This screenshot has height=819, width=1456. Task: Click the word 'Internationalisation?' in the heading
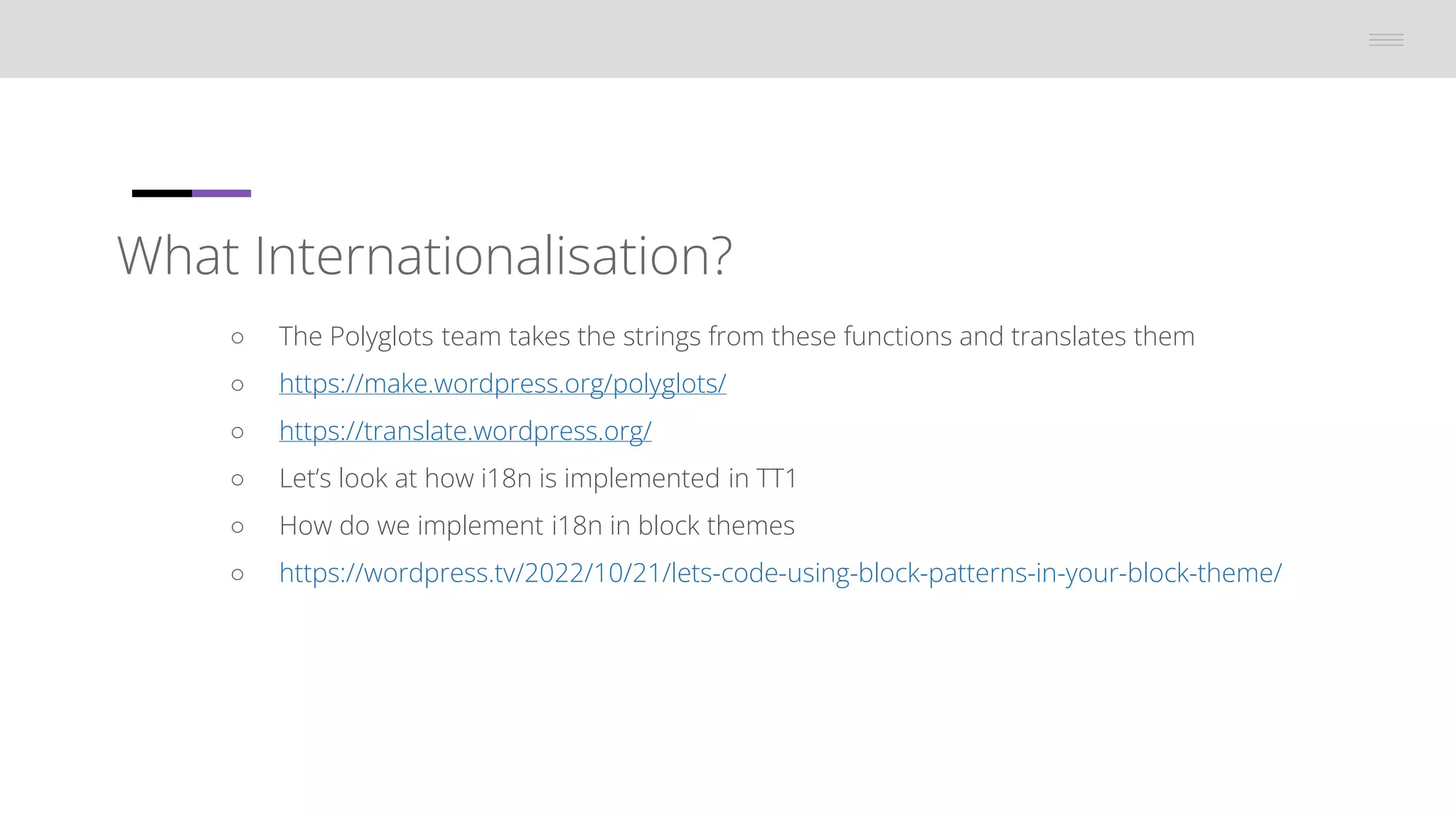[493, 255]
